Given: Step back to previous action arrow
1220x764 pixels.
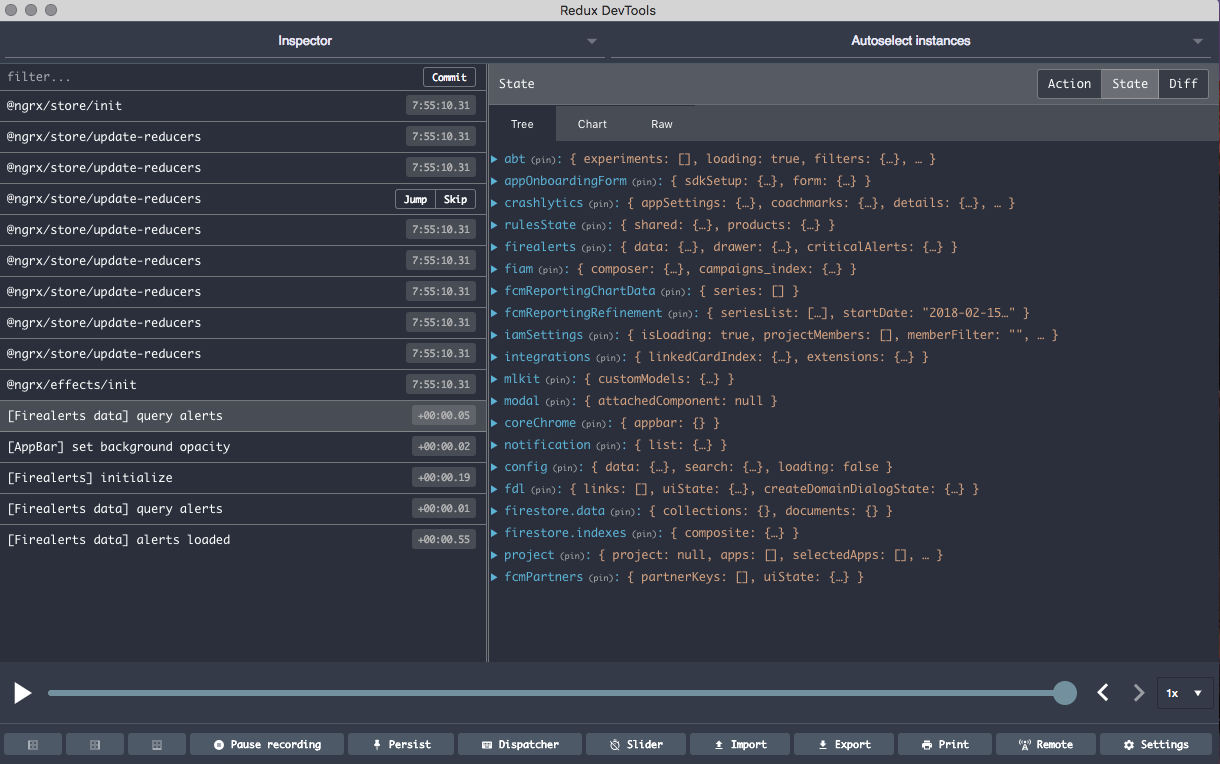Looking at the screenshot, I should [x=1103, y=692].
